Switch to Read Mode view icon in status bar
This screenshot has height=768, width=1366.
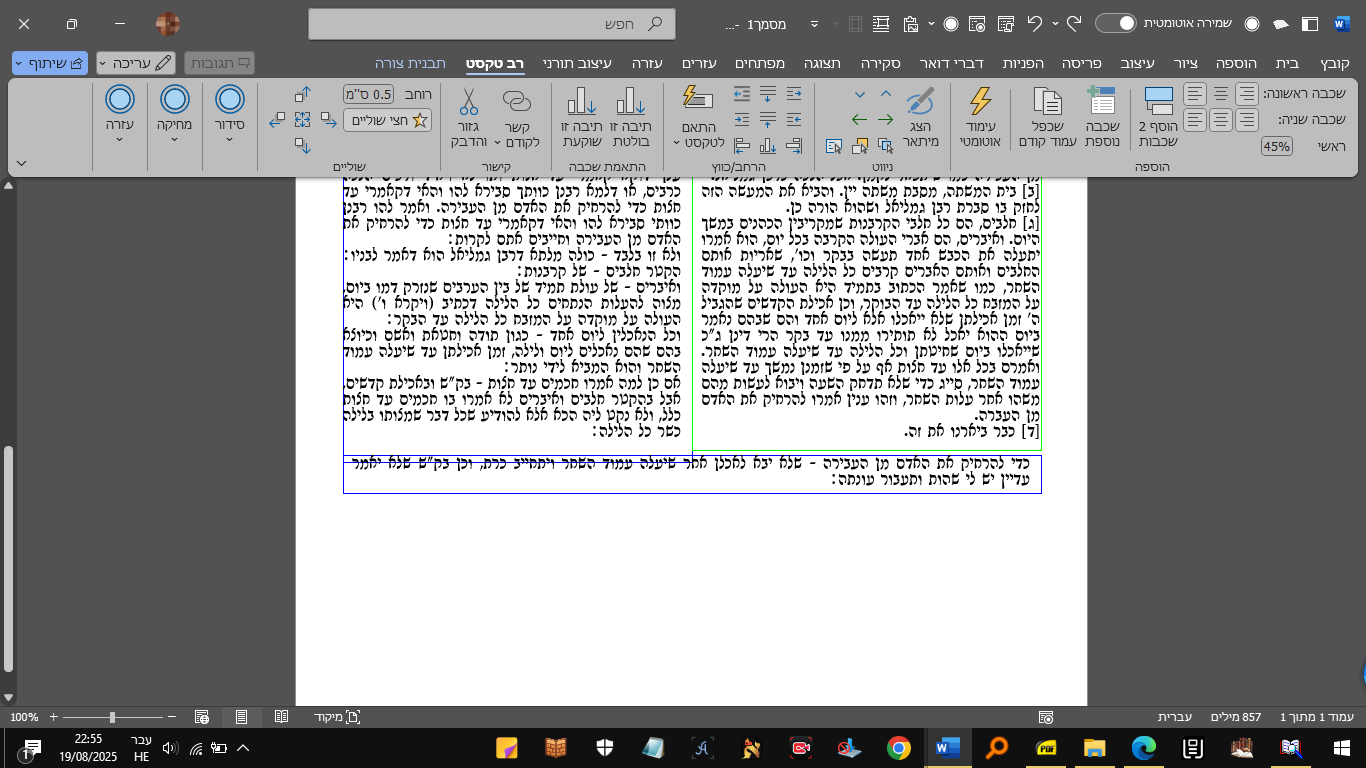tap(282, 717)
